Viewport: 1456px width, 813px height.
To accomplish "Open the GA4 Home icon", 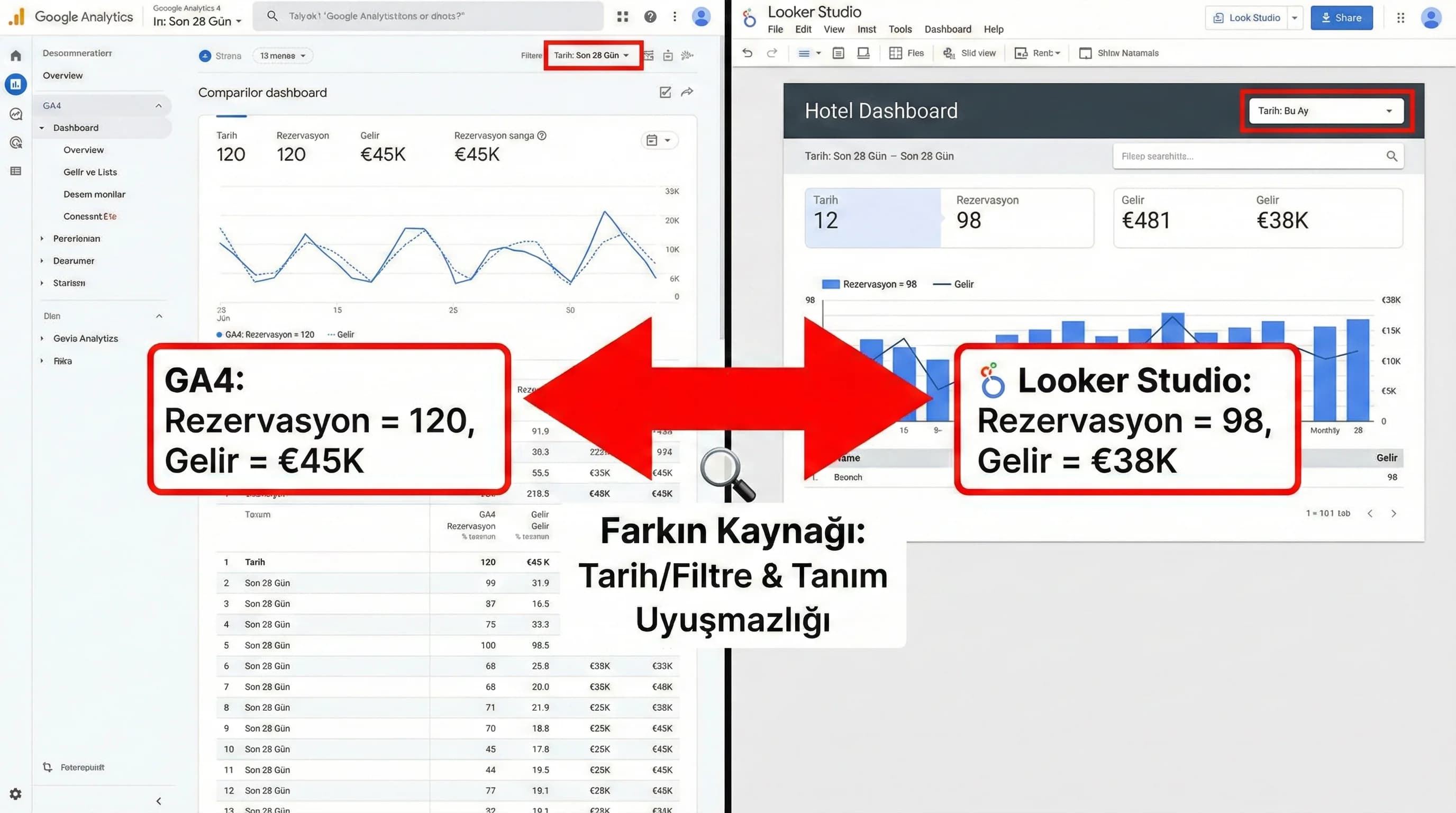I will [15, 55].
